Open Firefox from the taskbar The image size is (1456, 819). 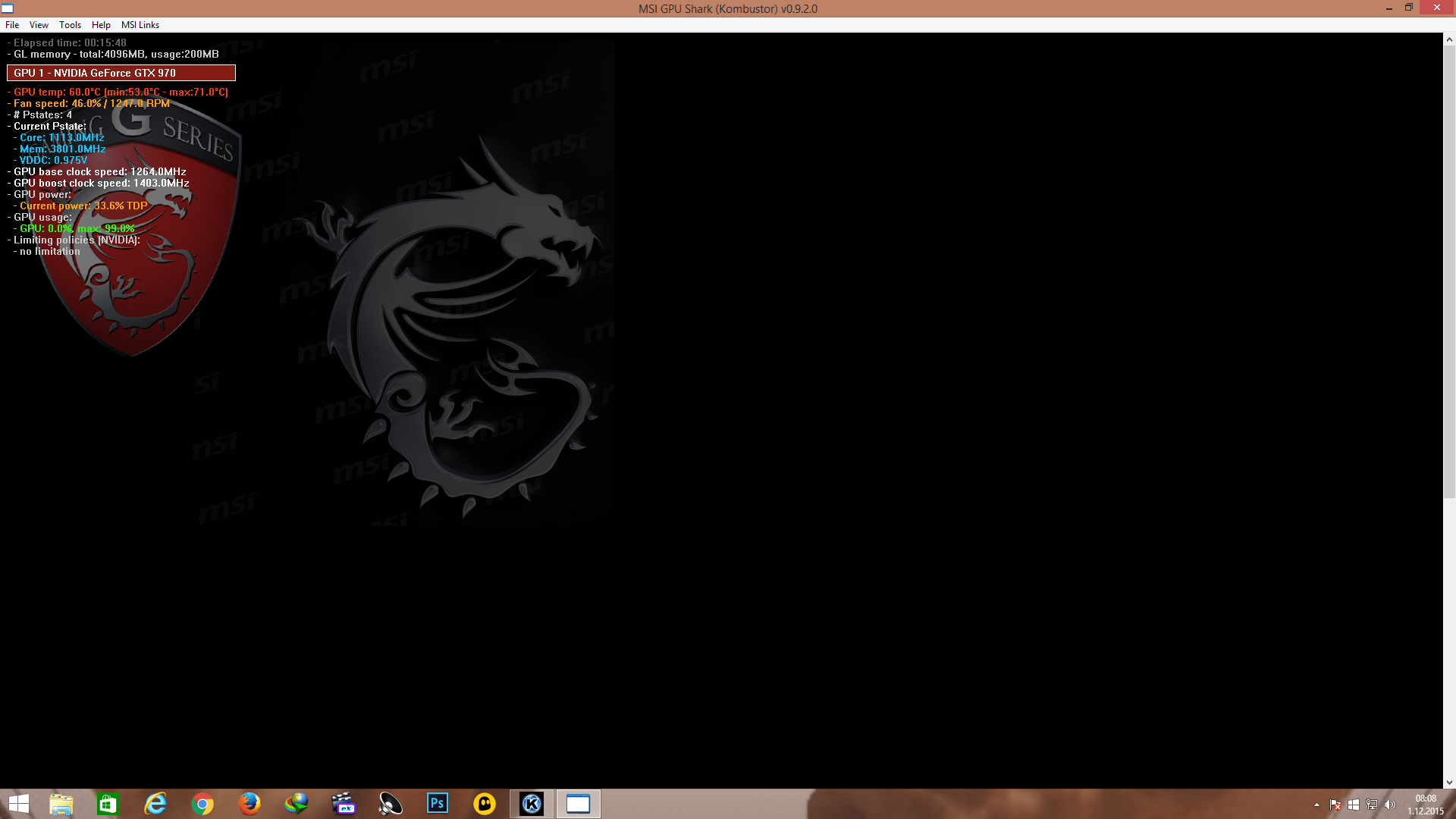pos(249,804)
